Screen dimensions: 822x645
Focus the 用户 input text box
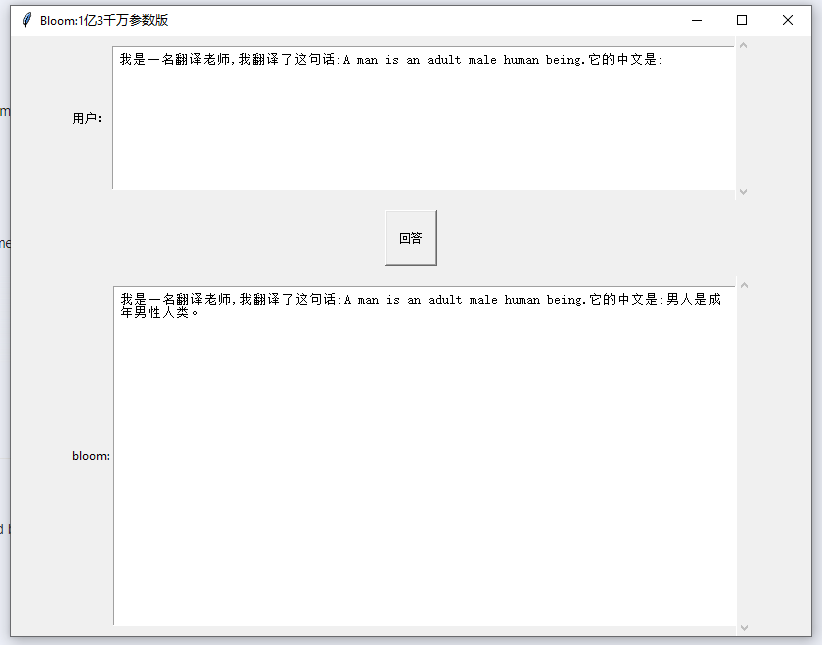click(424, 117)
